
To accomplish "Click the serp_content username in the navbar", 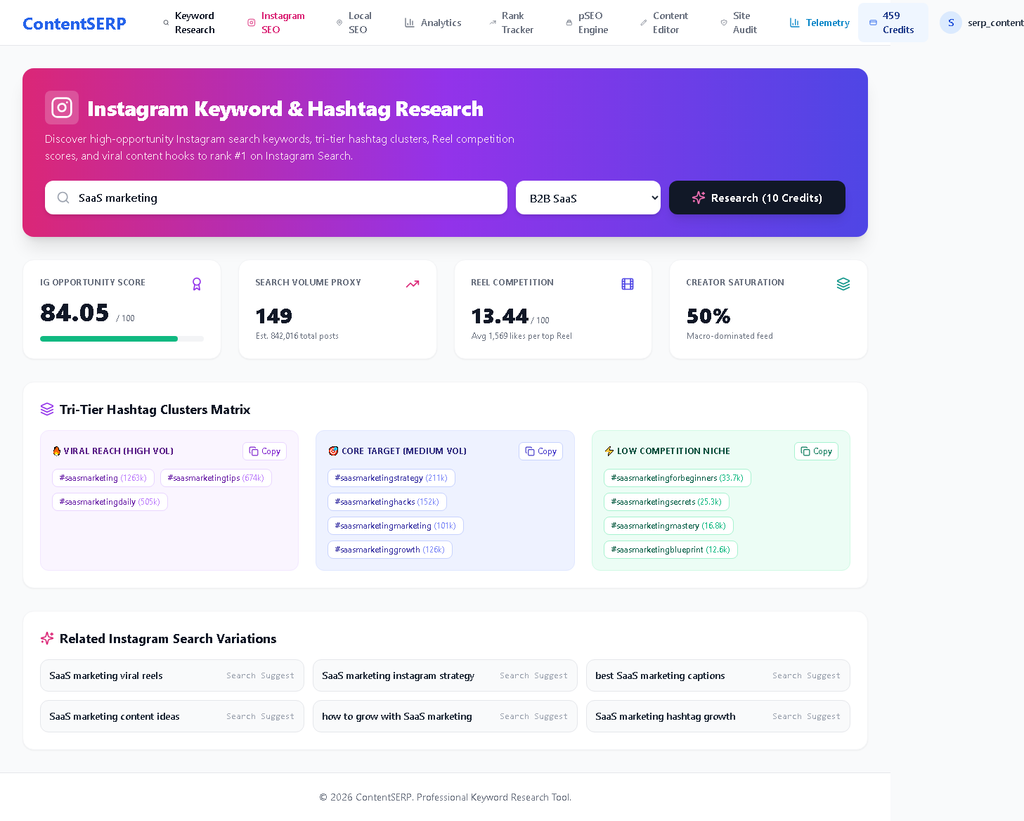I will (x=995, y=23).
